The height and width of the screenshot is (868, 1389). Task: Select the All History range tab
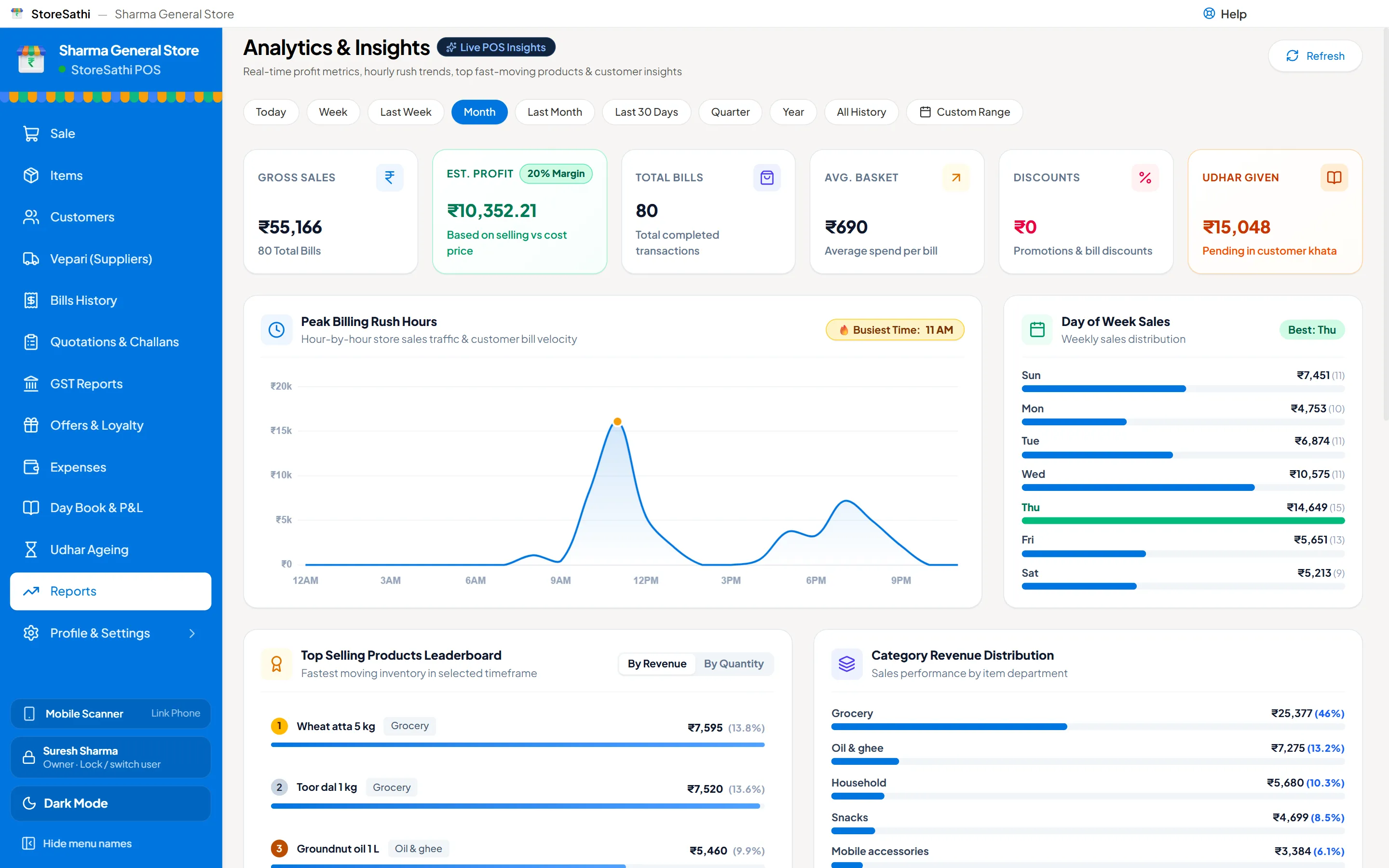(x=861, y=112)
